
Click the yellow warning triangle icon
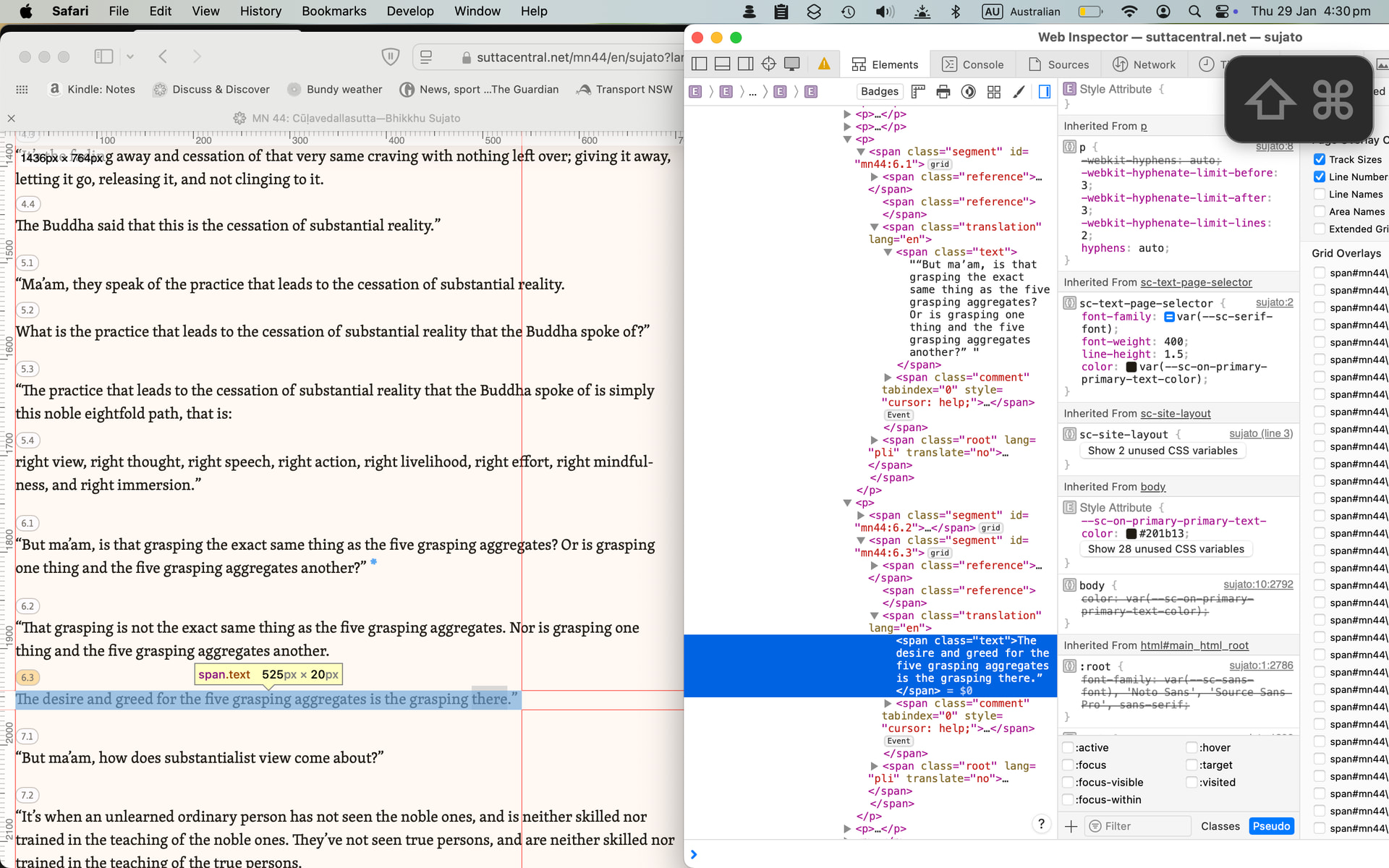click(824, 64)
